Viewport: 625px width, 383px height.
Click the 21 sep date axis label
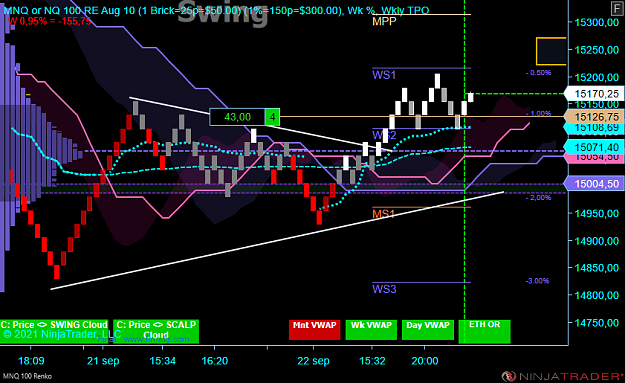point(103,361)
